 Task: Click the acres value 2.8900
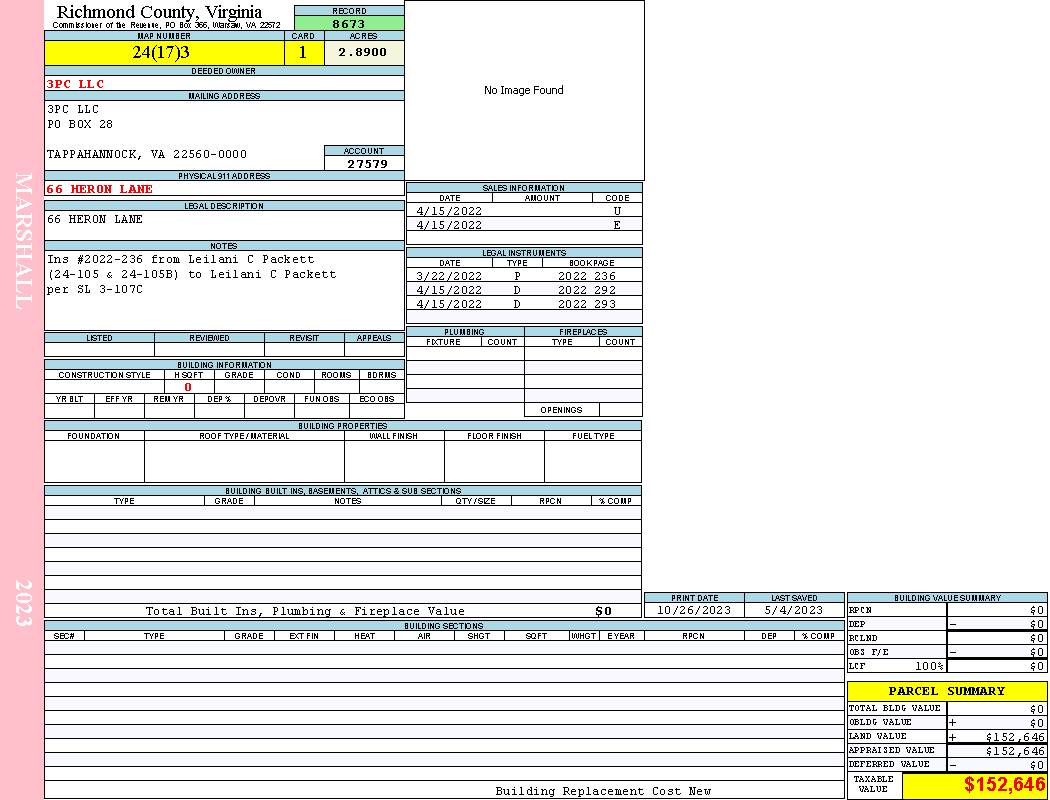[363, 52]
